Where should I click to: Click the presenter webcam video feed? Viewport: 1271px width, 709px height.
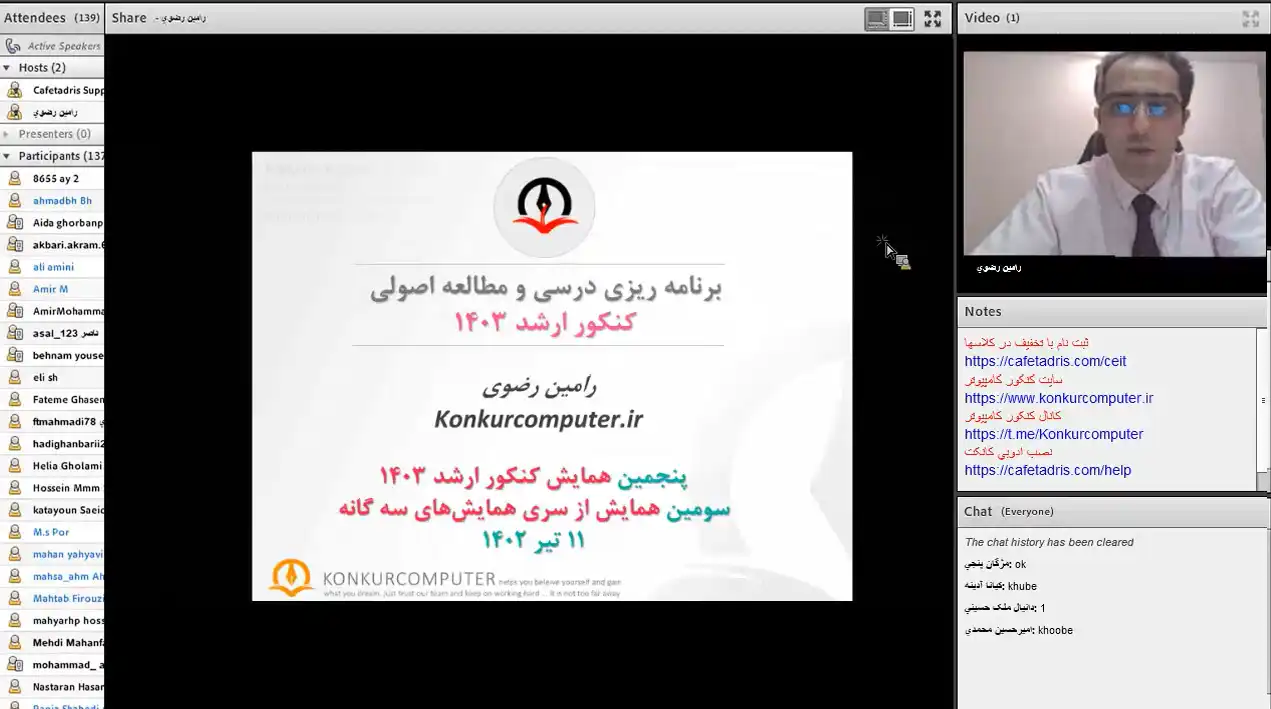pyautogui.click(x=1114, y=154)
